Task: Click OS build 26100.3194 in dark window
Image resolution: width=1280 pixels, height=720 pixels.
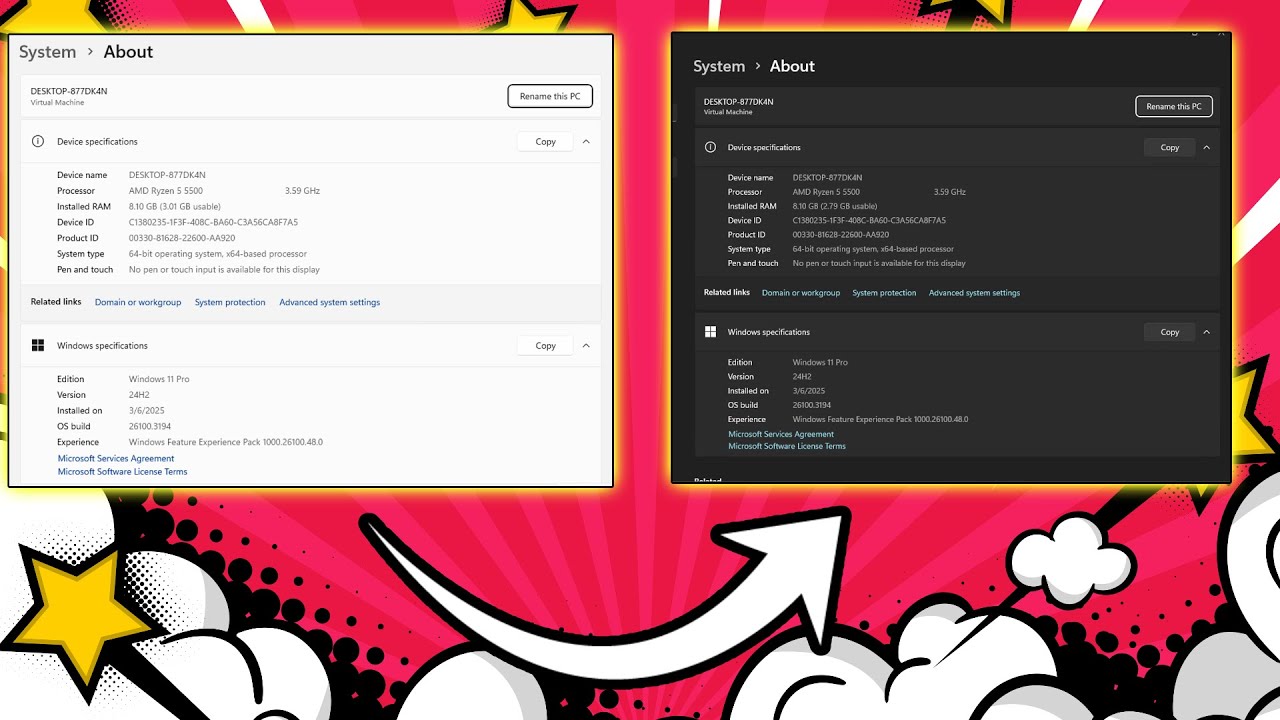Action: pos(814,405)
